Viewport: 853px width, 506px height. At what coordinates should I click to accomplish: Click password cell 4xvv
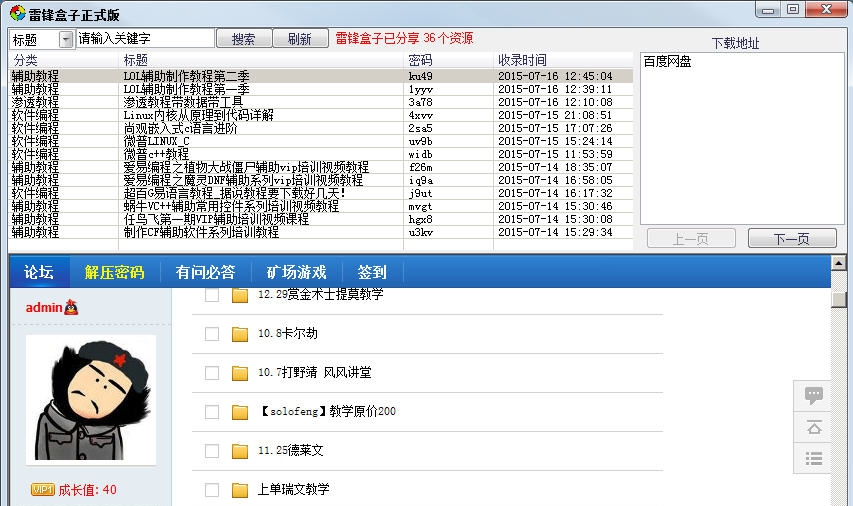[421, 115]
